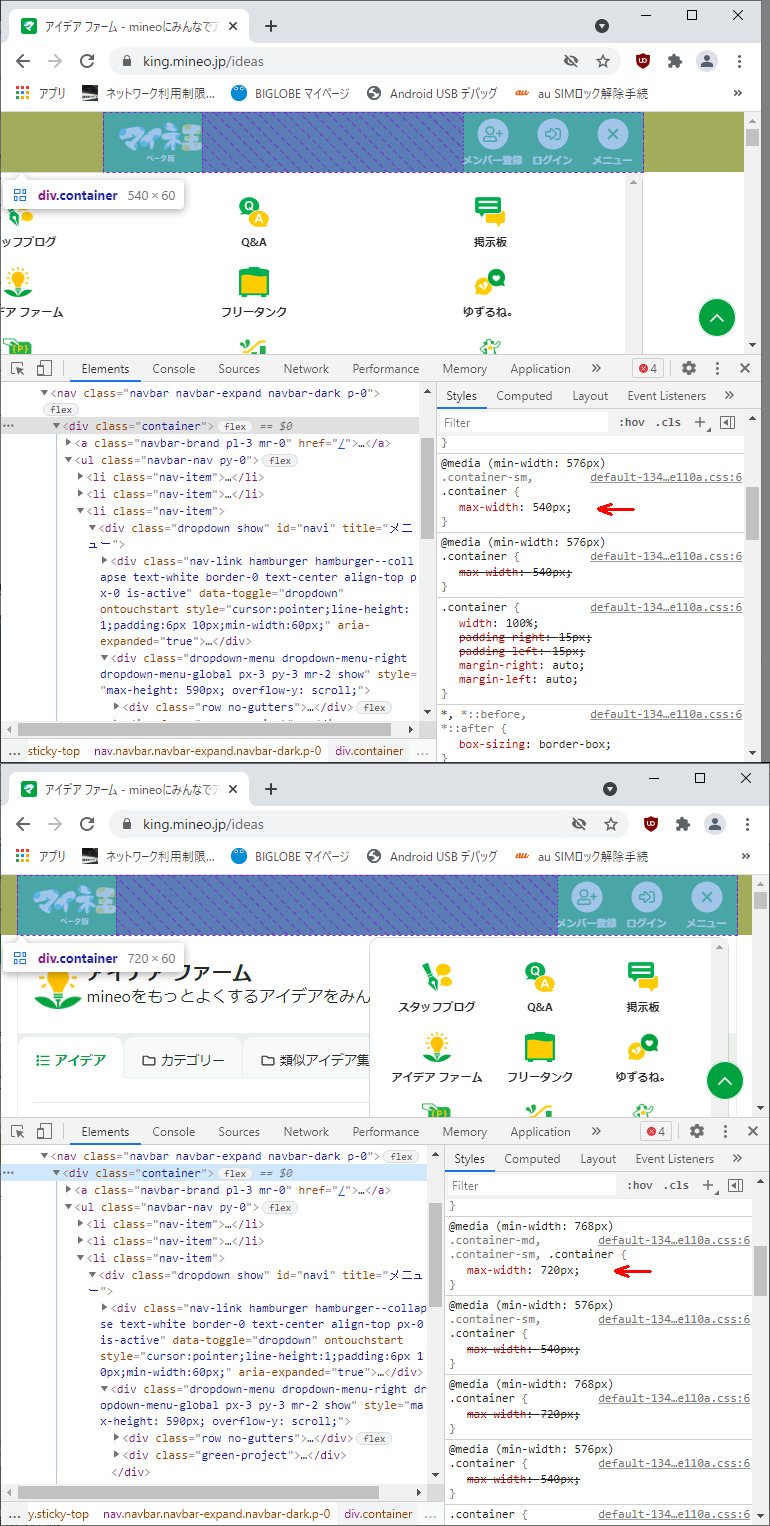Toggle the flex badge beside the lower div.container
This screenshot has height=1526, width=770.
235,1173
